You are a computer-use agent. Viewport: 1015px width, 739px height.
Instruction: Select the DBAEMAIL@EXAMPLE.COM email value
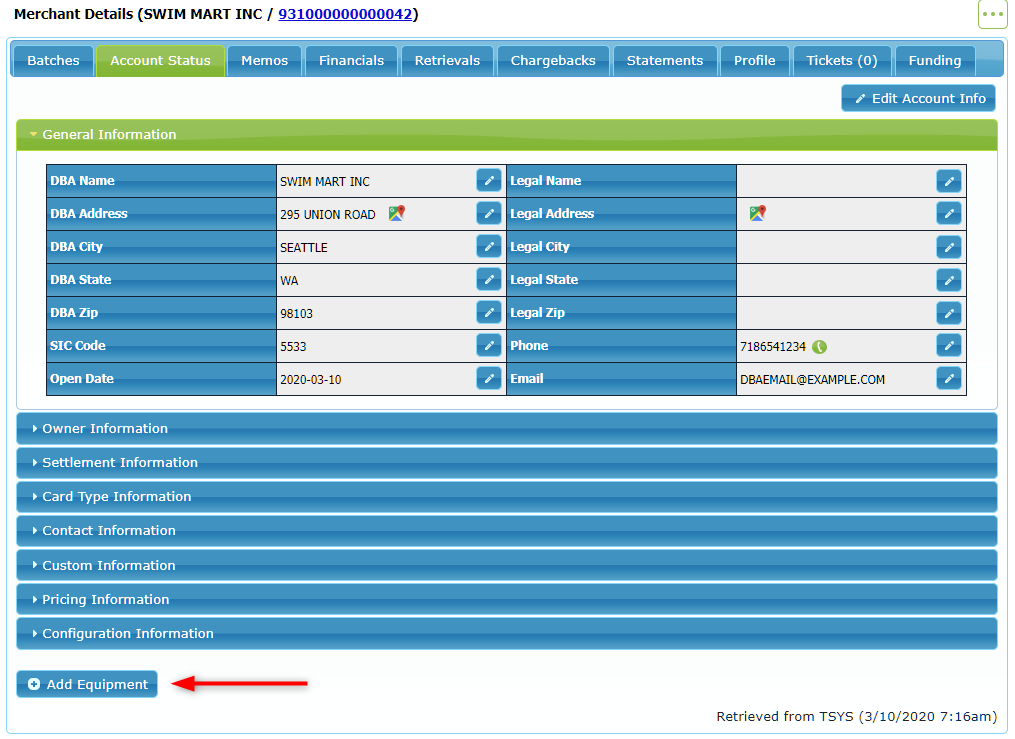point(812,380)
